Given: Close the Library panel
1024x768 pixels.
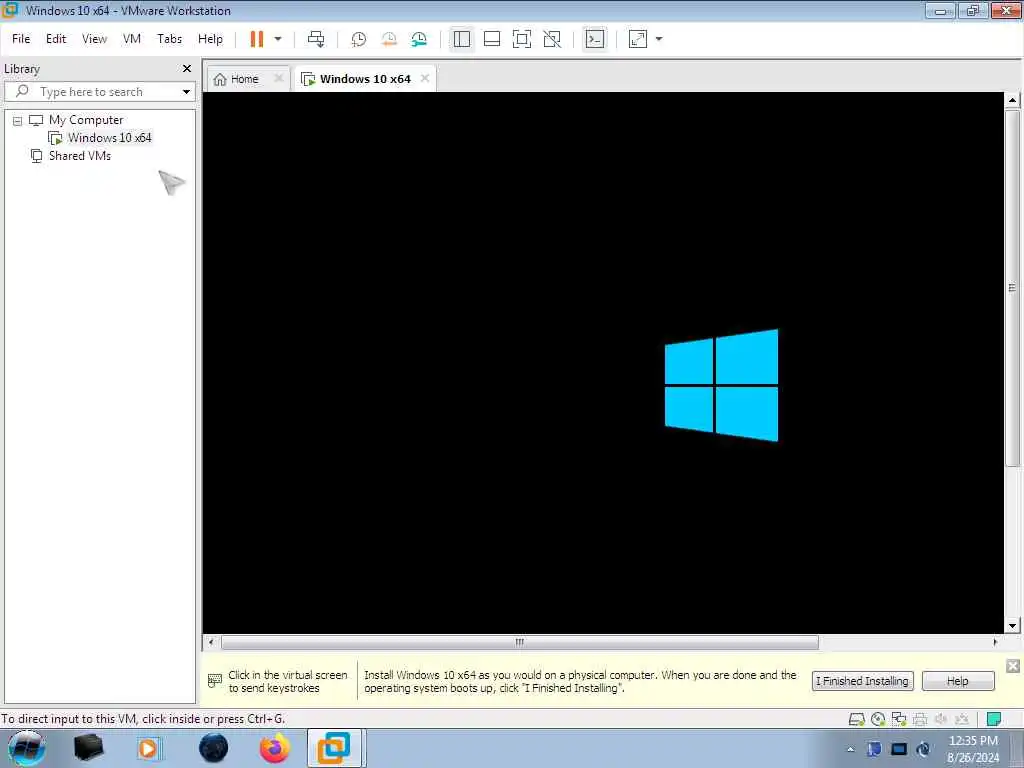Looking at the screenshot, I should pos(187,69).
